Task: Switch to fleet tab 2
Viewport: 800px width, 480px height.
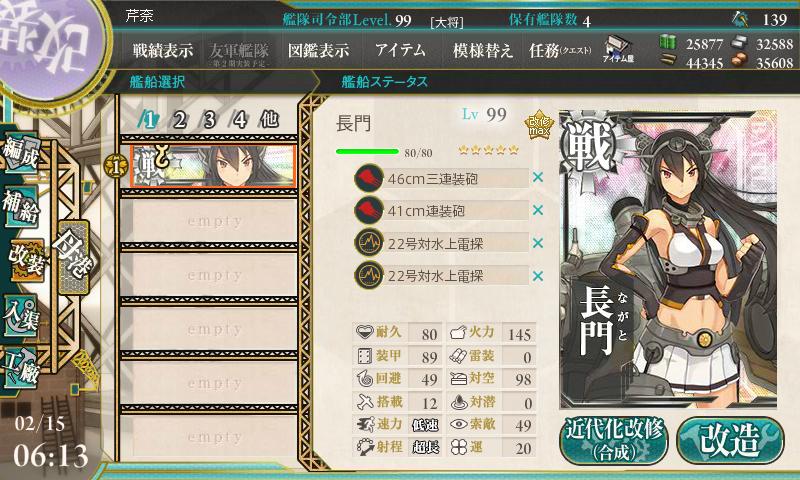Action: click(179, 120)
